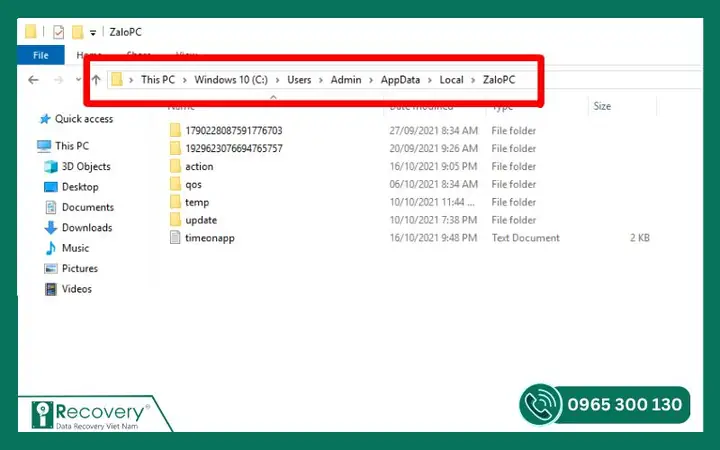Select Admin in address breadcrumb

pyautogui.click(x=346, y=79)
